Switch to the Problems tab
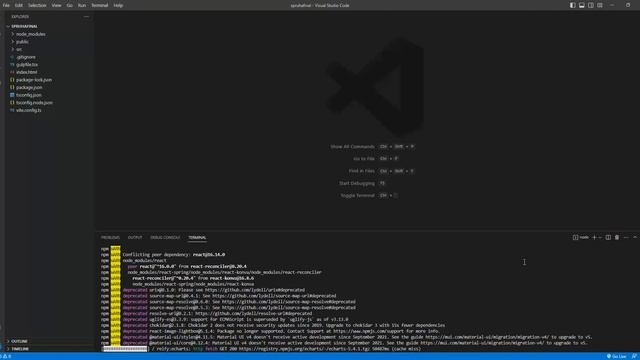The image size is (640, 360). pos(110,238)
